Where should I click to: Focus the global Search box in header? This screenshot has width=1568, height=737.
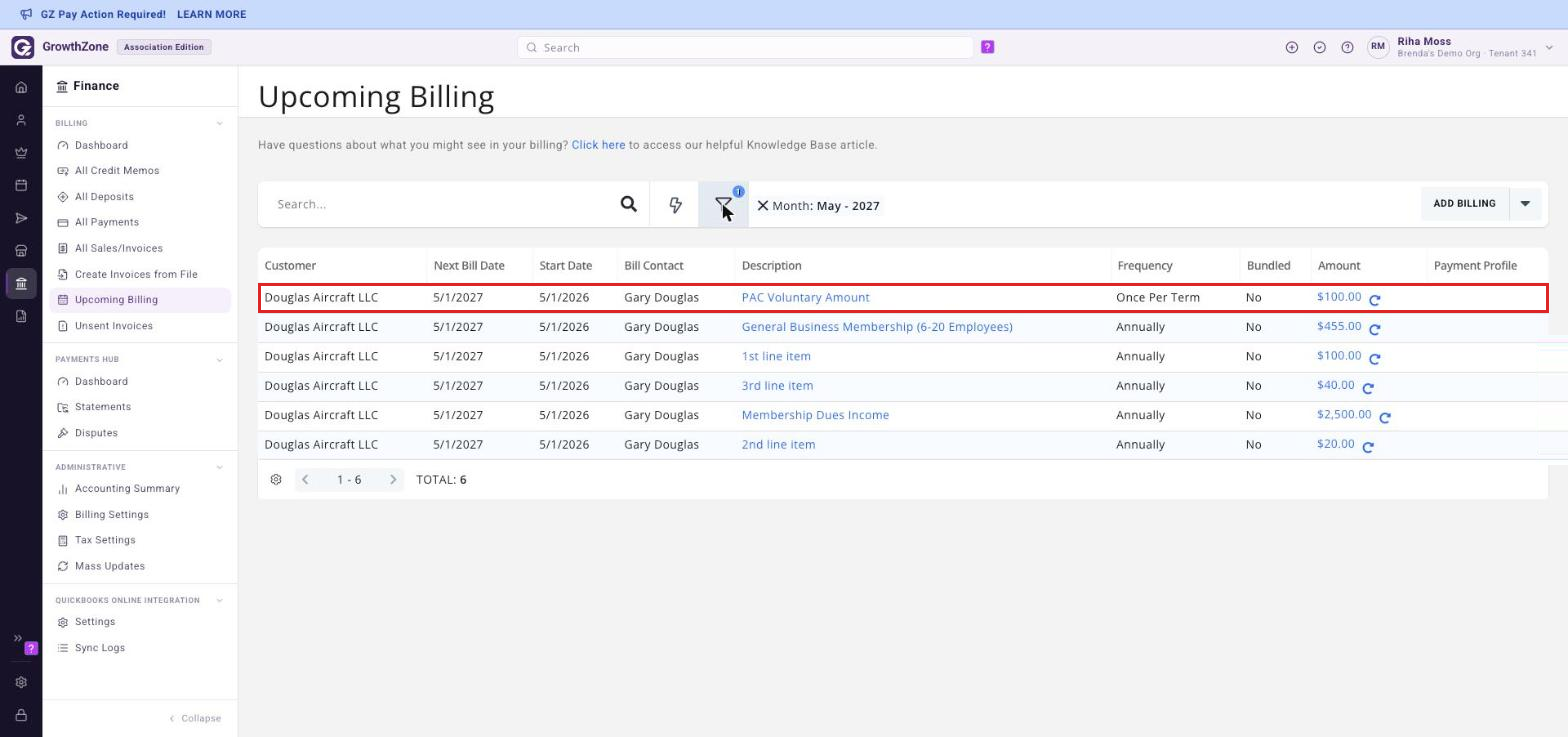point(745,47)
